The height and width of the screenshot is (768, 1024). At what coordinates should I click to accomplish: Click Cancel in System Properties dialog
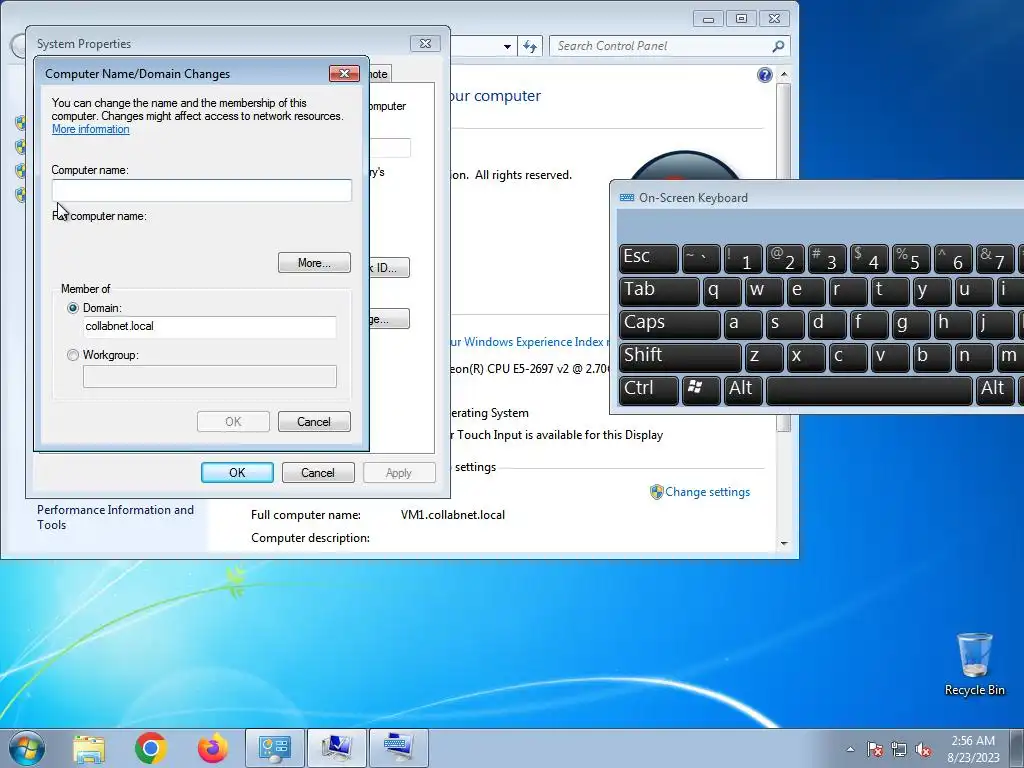click(x=318, y=473)
